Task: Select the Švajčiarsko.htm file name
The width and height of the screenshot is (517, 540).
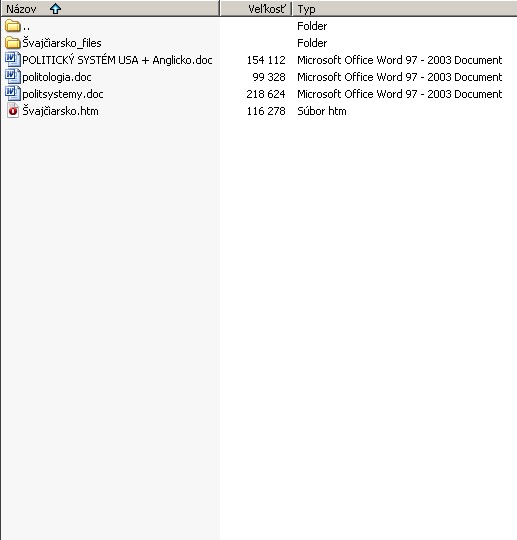Action: coord(60,111)
